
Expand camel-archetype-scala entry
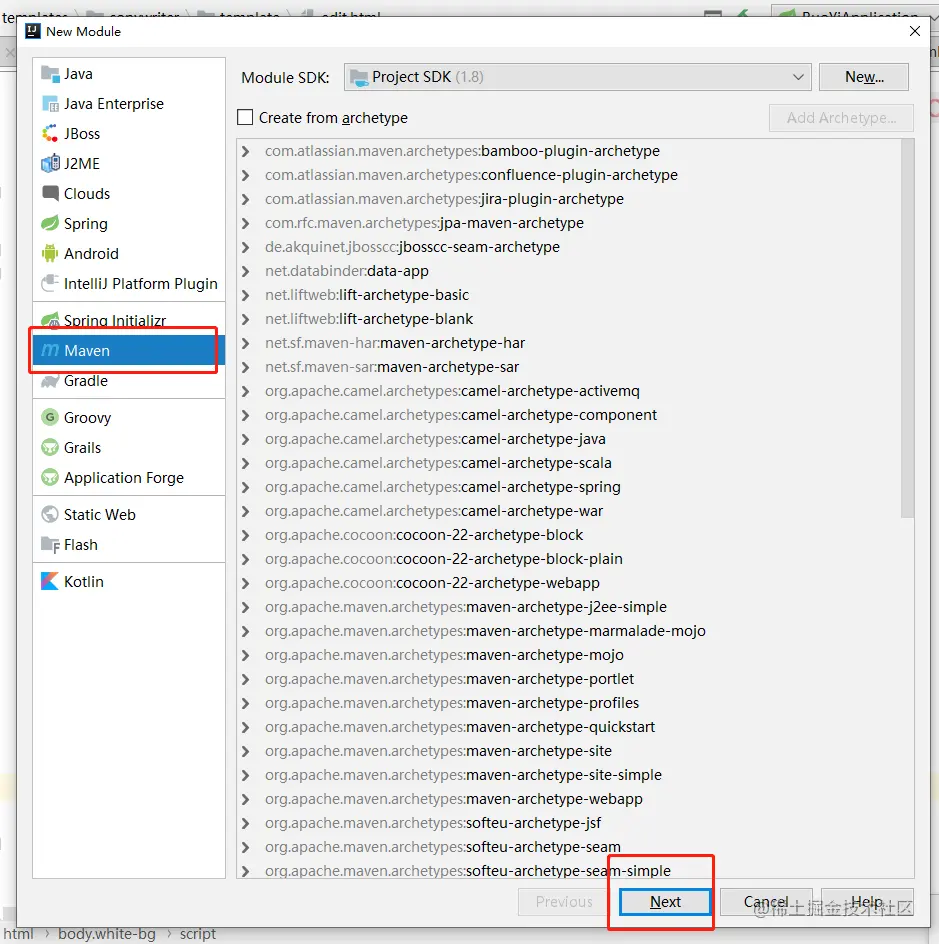click(x=246, y=463)
